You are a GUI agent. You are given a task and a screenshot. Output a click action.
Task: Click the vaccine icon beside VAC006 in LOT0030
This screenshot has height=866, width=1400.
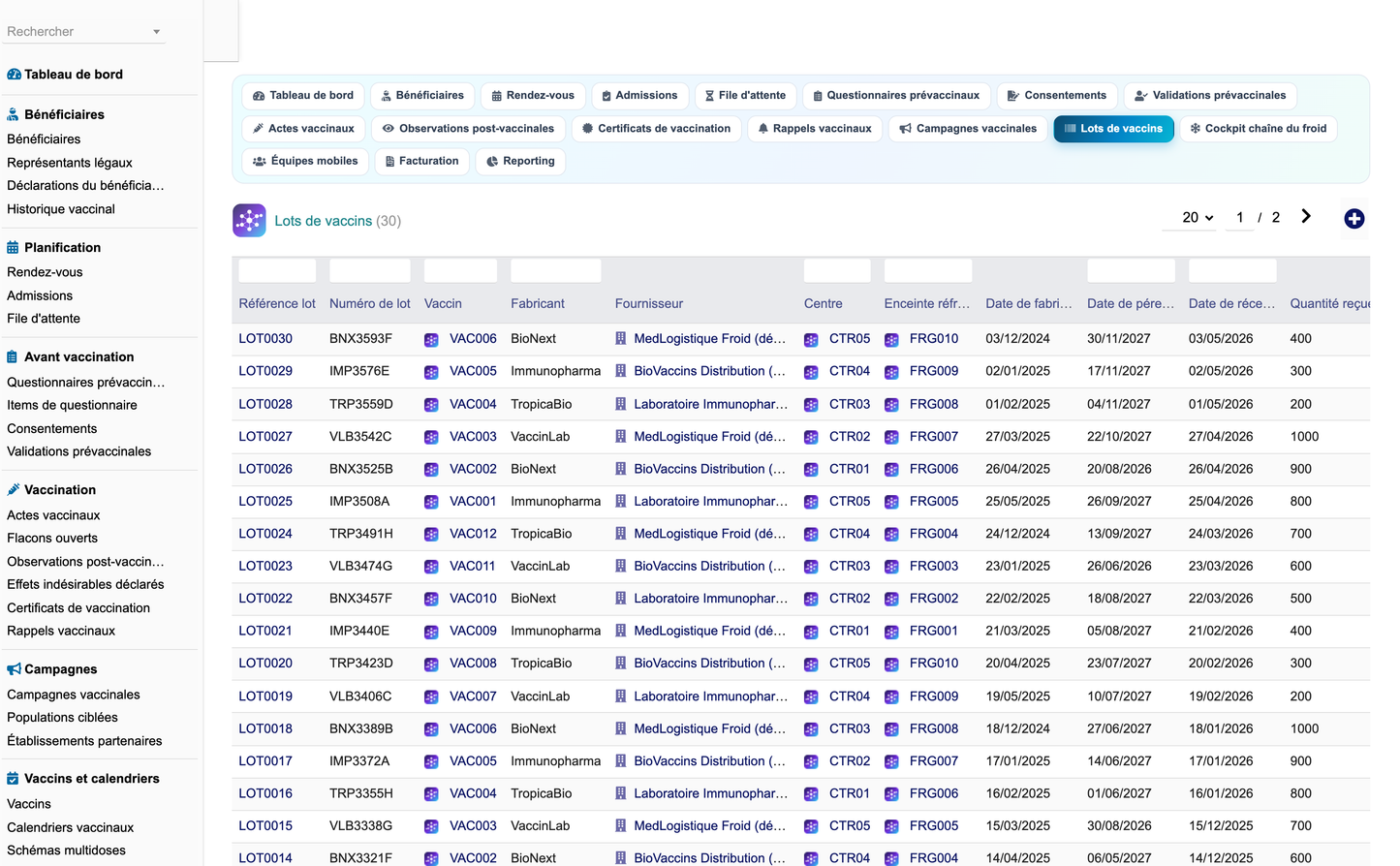(x=431, y=340)
